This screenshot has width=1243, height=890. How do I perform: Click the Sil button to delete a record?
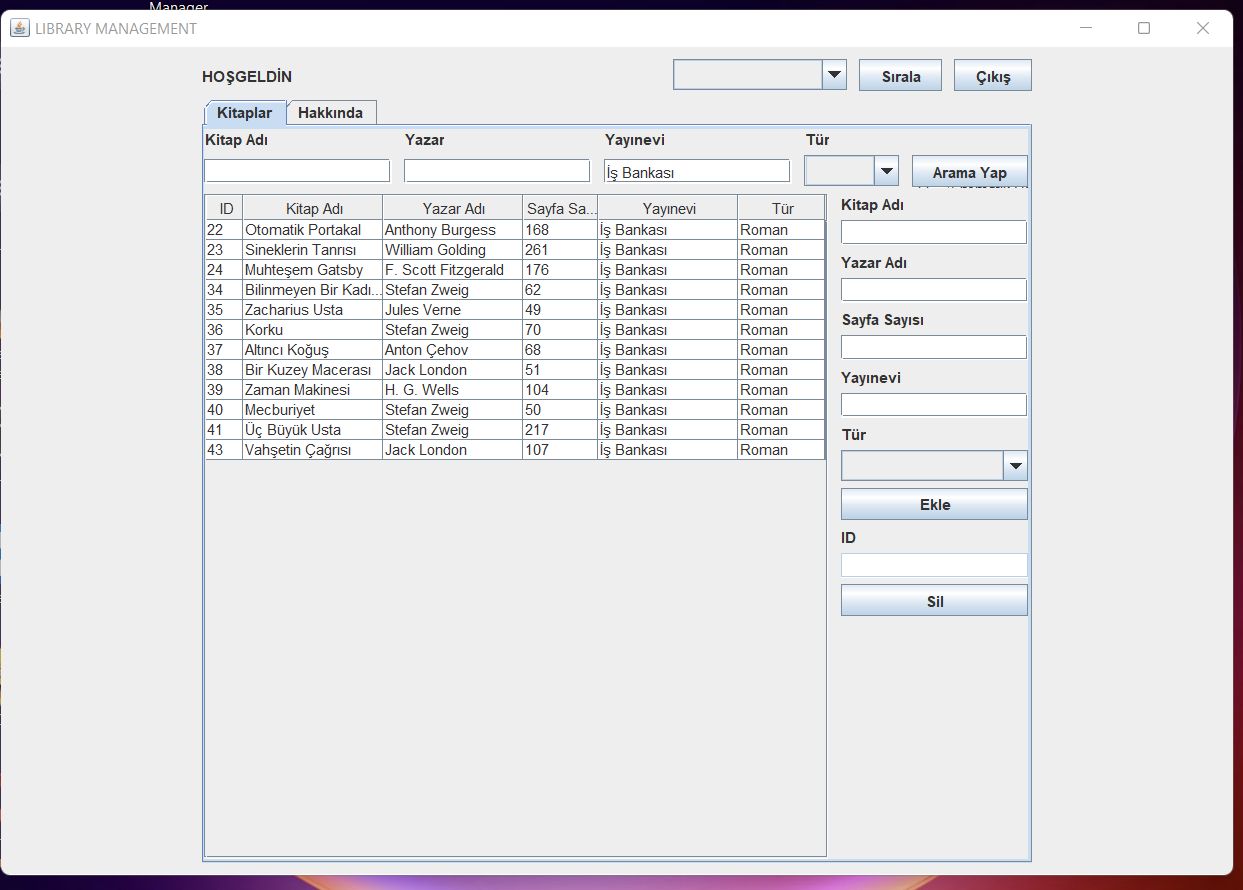click(x=933, y=599)
